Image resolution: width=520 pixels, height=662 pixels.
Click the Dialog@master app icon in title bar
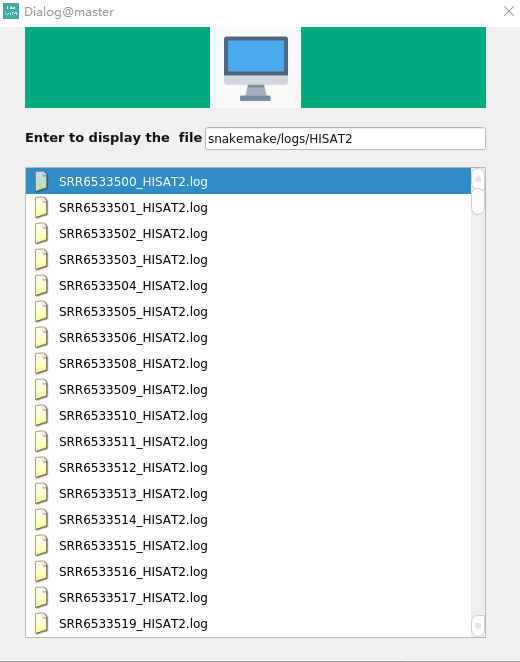pos(11,11)
